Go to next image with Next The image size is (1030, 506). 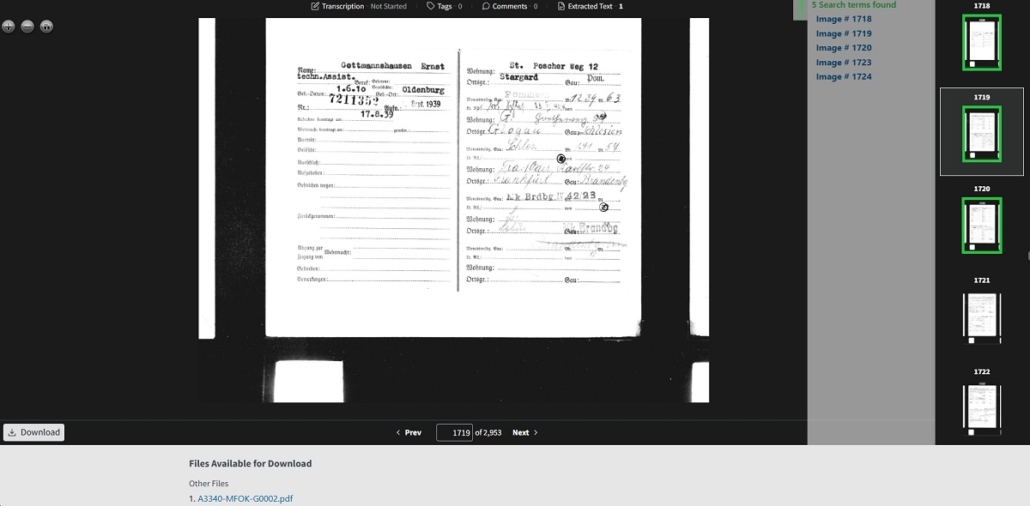point(525,432)
